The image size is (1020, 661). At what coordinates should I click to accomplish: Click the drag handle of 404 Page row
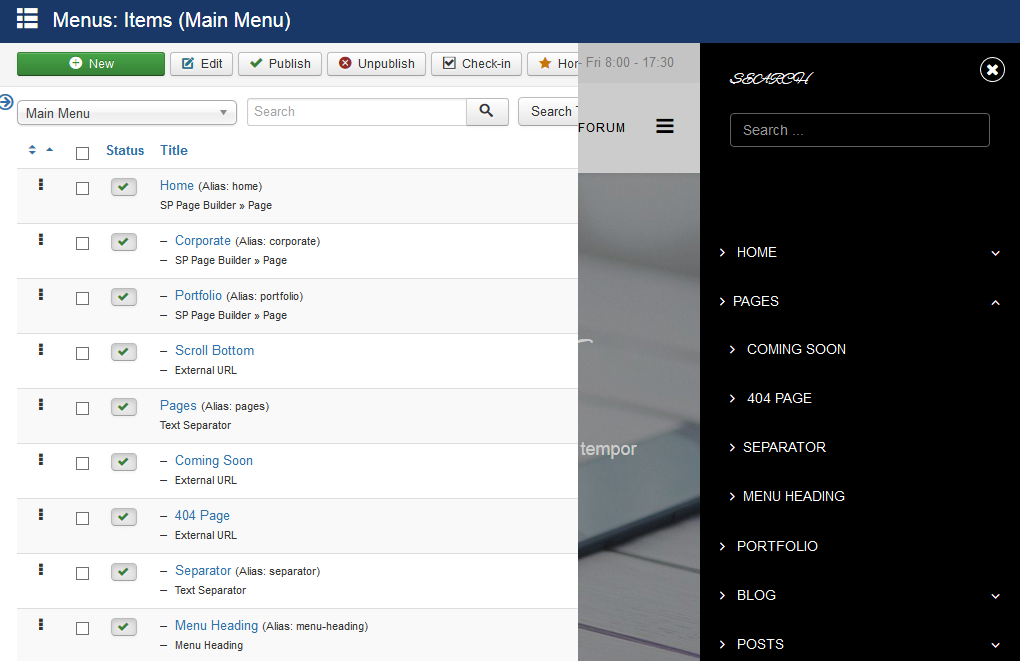41,514
